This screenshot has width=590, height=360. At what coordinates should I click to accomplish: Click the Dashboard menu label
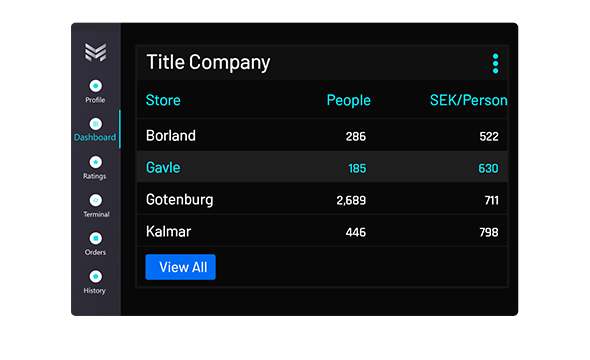pyautogui.click(x=95, y=137)
